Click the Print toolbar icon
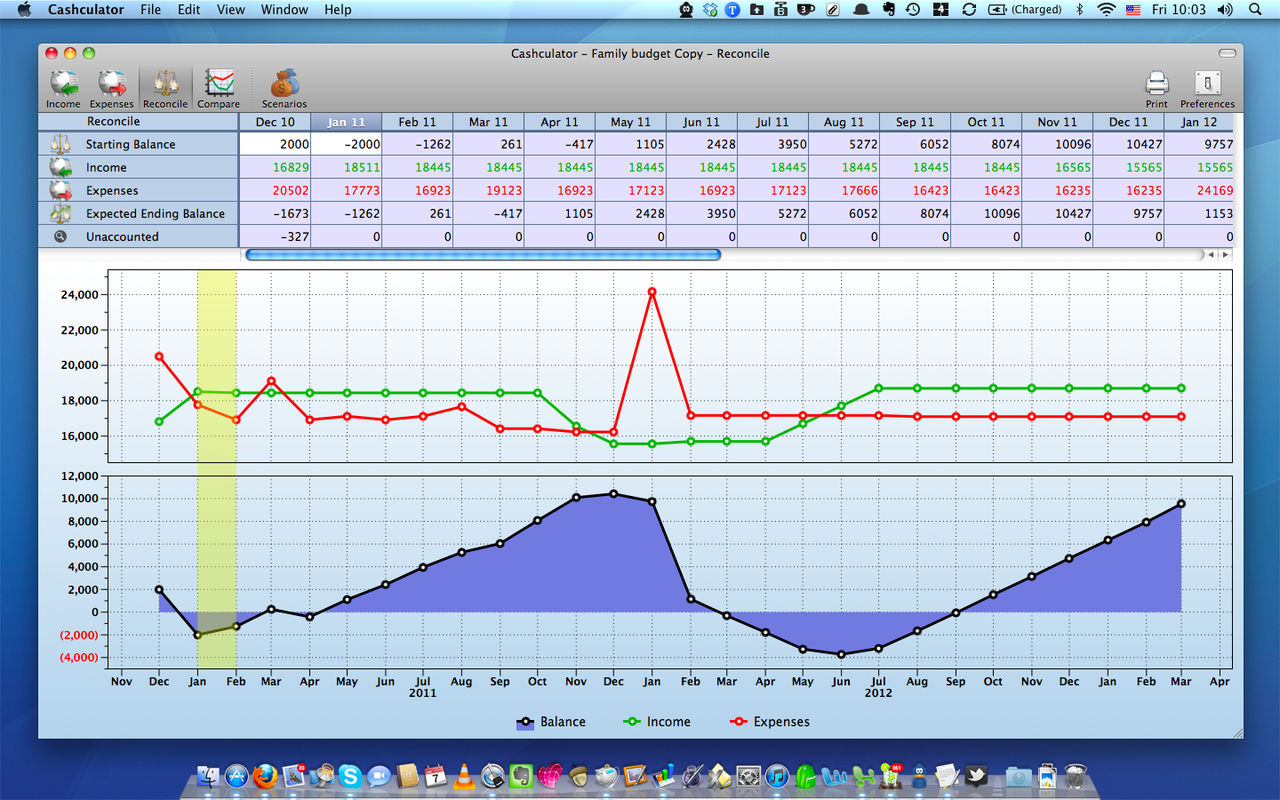 1157,89
